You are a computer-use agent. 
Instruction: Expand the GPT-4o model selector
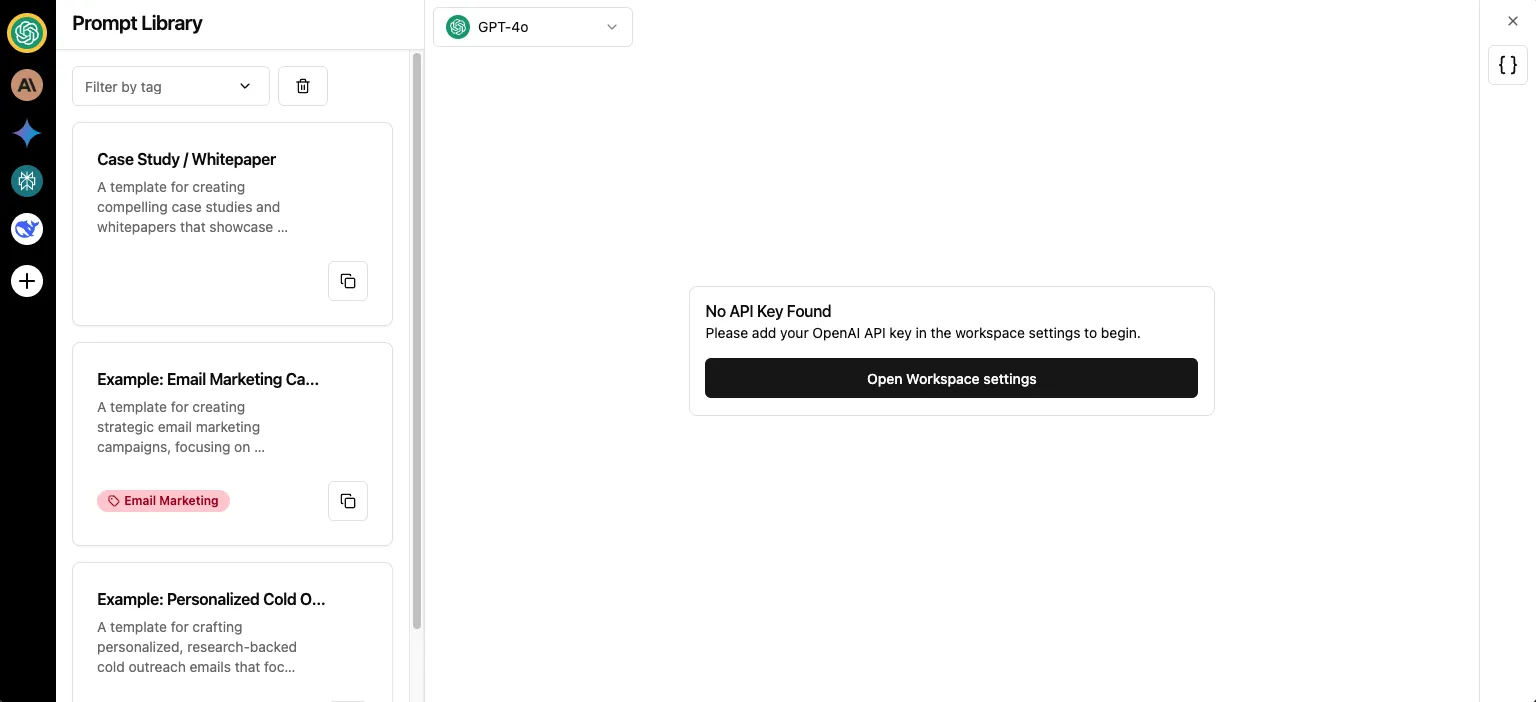pos(532,27)
